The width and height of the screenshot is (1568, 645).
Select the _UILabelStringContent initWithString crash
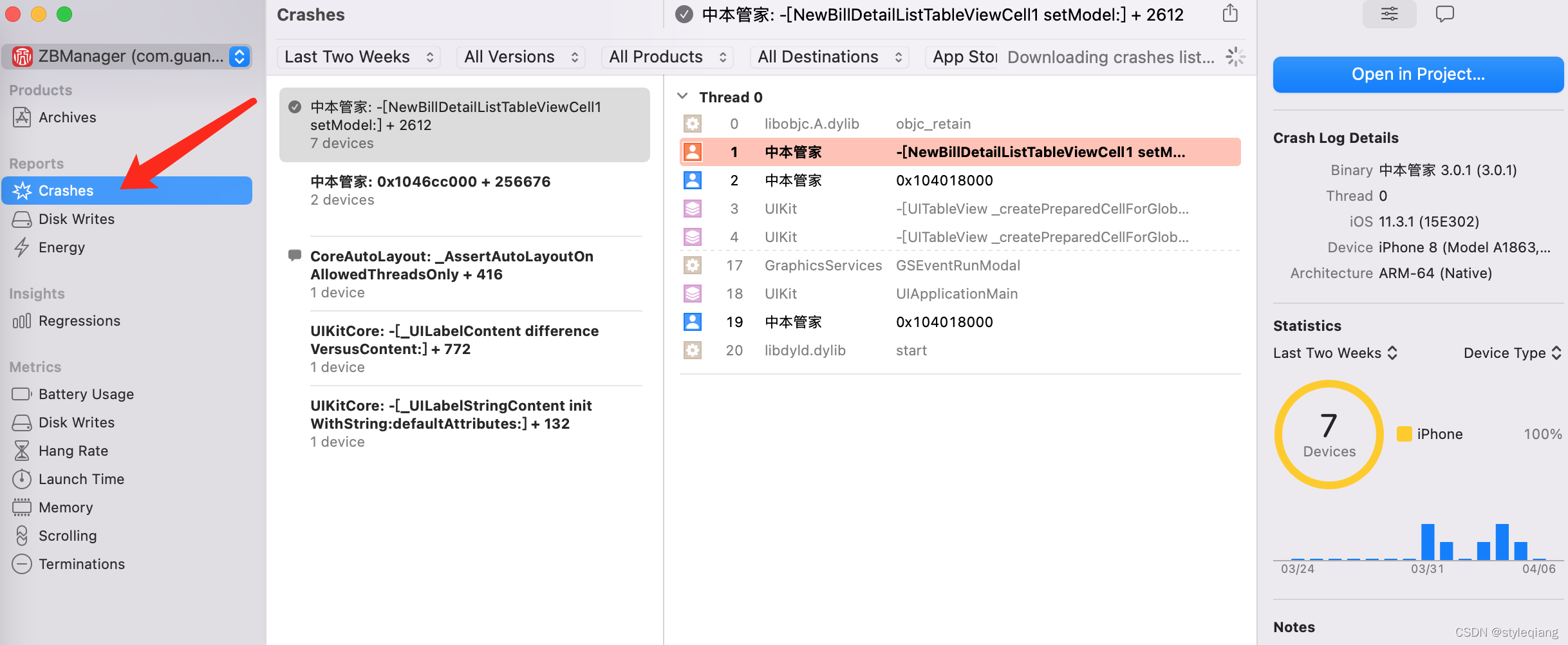pos(463,424)
